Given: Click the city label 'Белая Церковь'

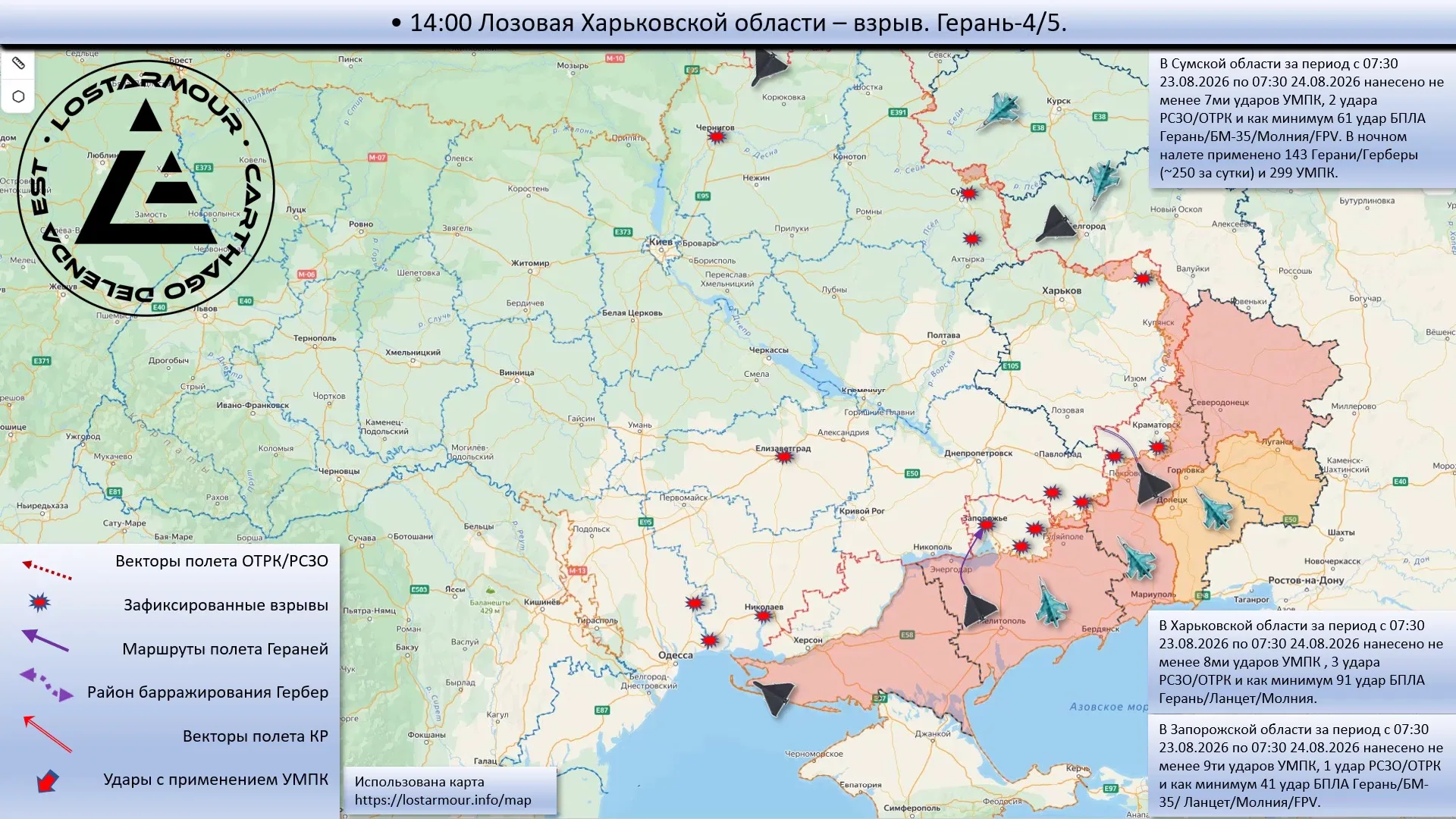Looking at the screenshot, I should click(632, 313).
